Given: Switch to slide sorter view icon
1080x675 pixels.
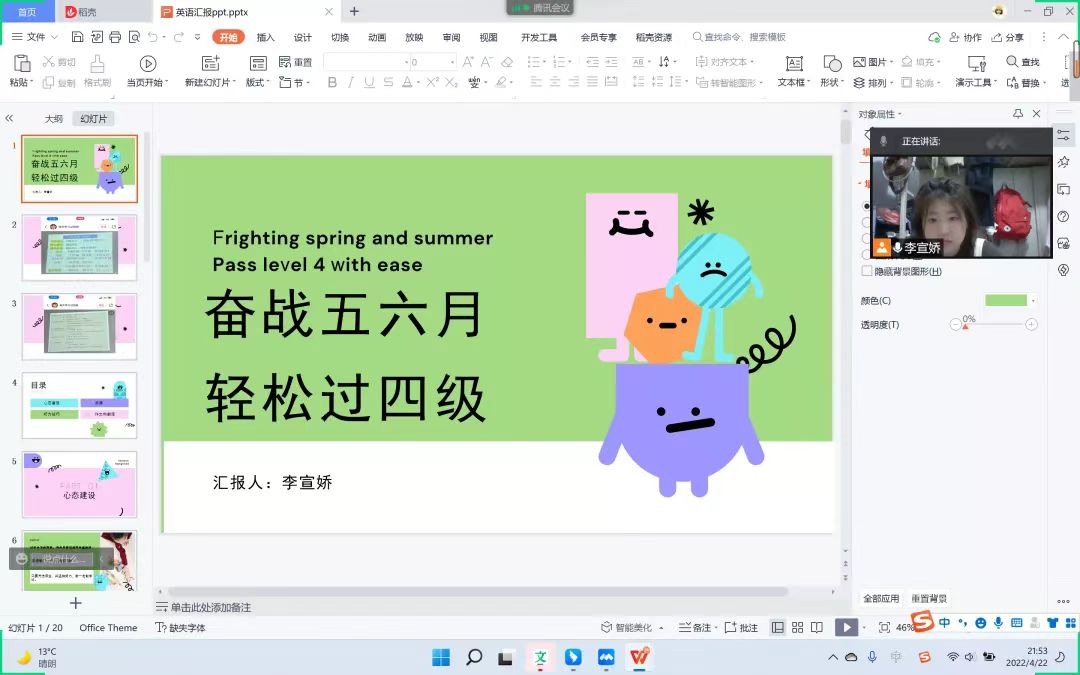Looking at the screenshot, I should [x=797, y=627].
